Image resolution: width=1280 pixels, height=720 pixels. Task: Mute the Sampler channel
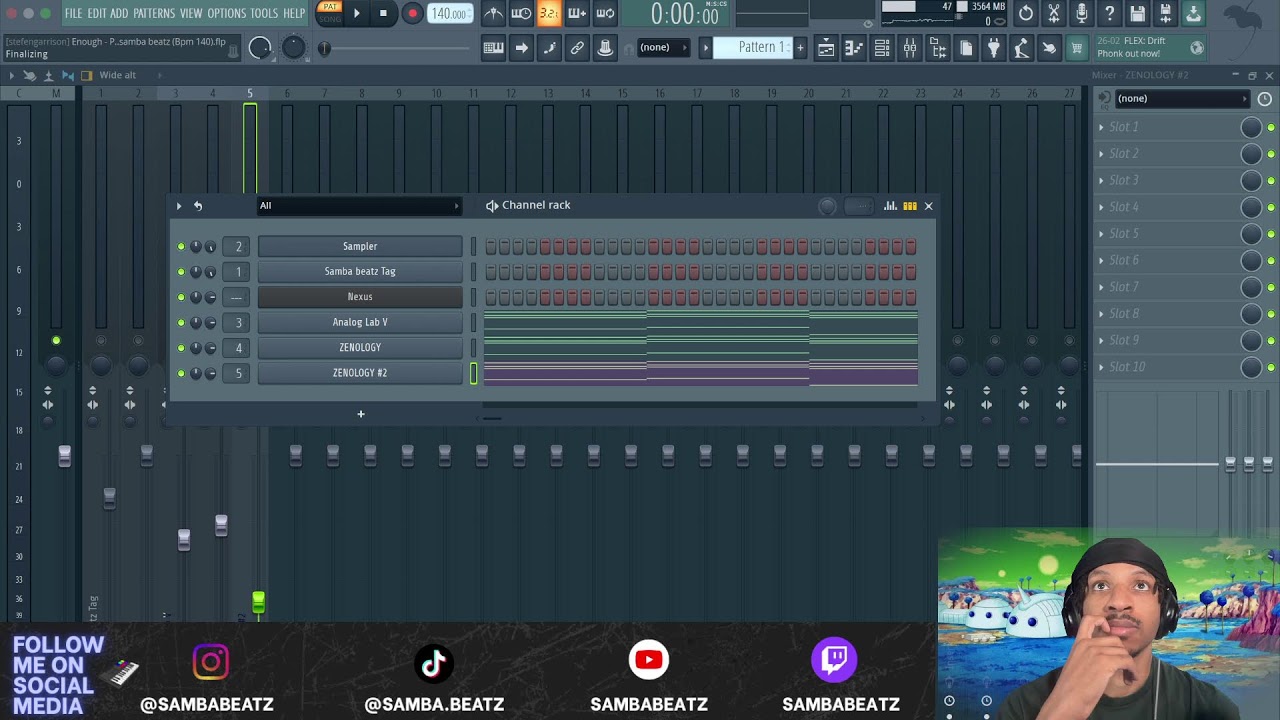click(x=181, y=246)
